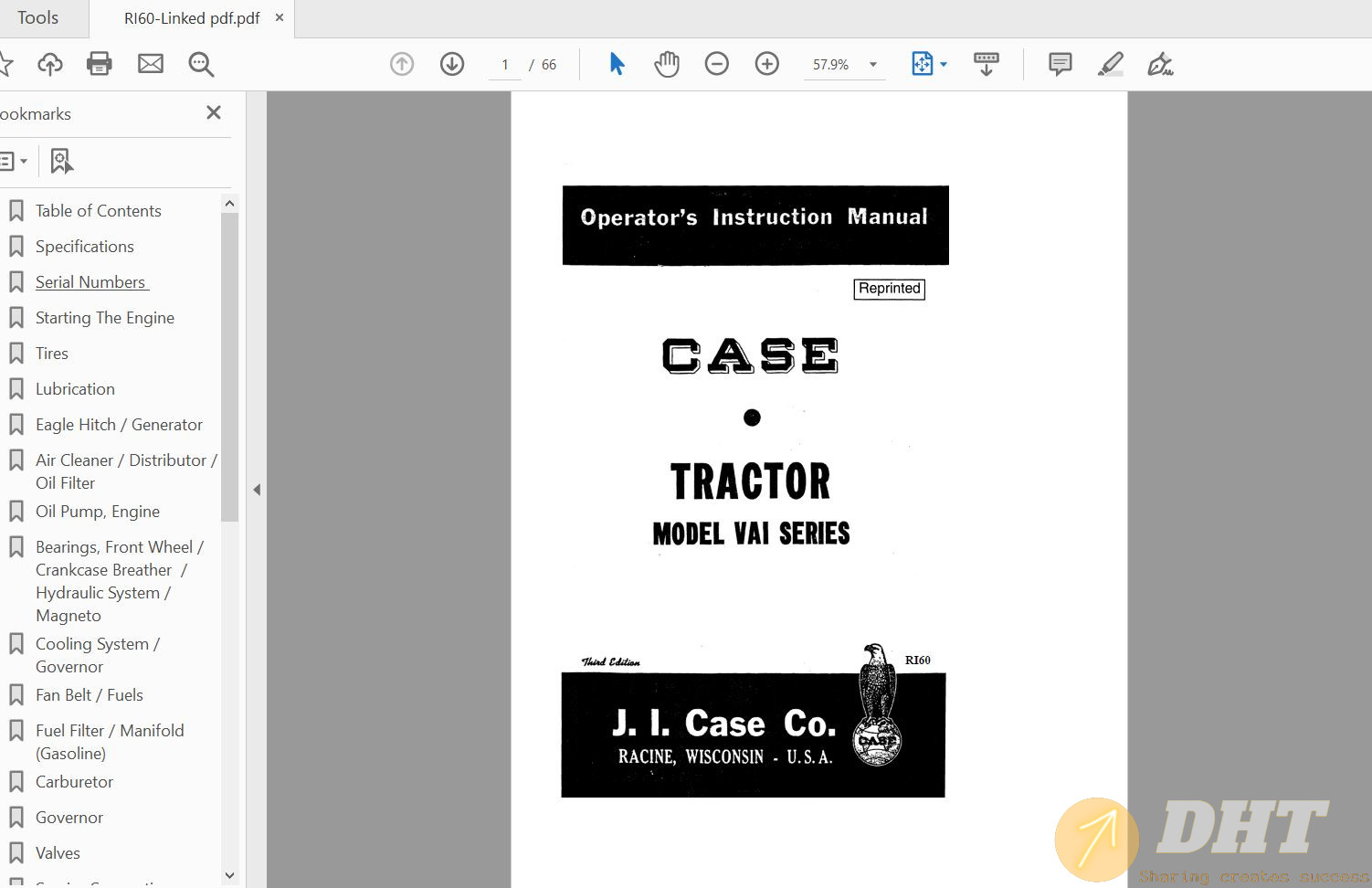Open the Serial Numbers bookmark
This screenshot has width=1372, height=888.
coord(90,282)
